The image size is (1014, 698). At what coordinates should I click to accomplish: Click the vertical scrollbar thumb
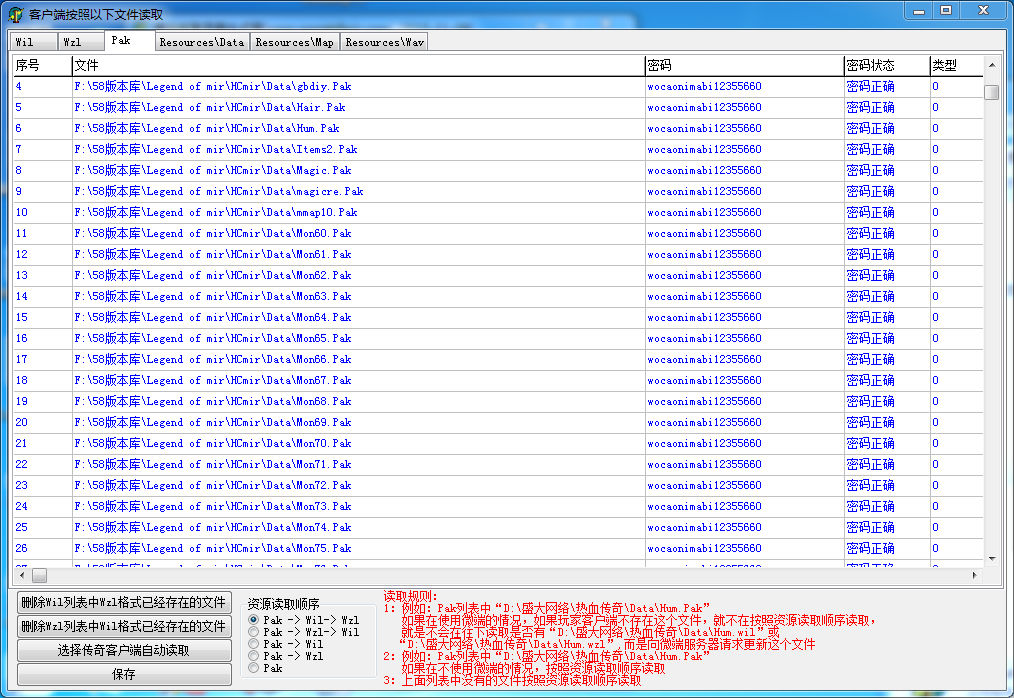coord(991,93)
